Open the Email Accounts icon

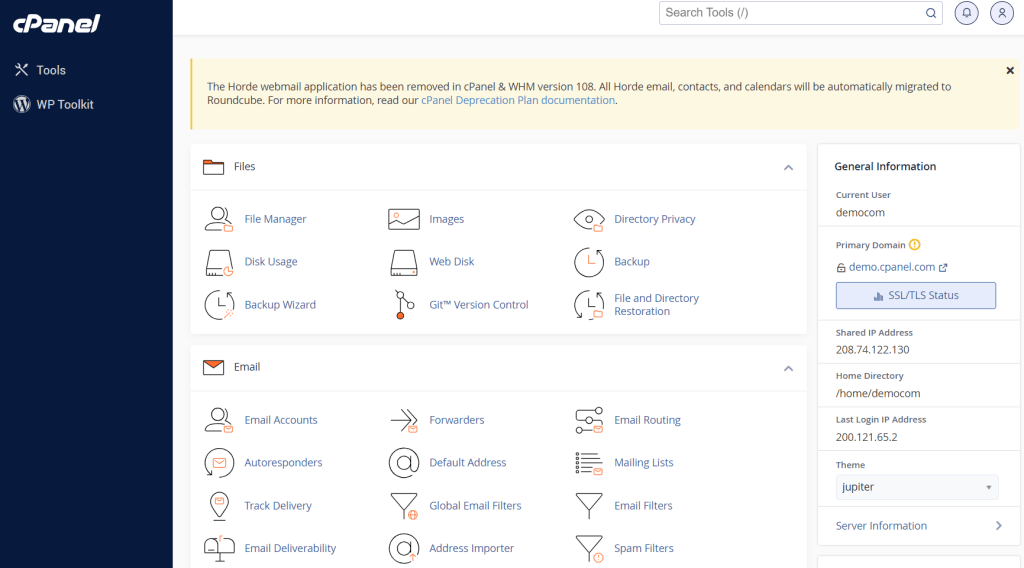tap(219, 420)
